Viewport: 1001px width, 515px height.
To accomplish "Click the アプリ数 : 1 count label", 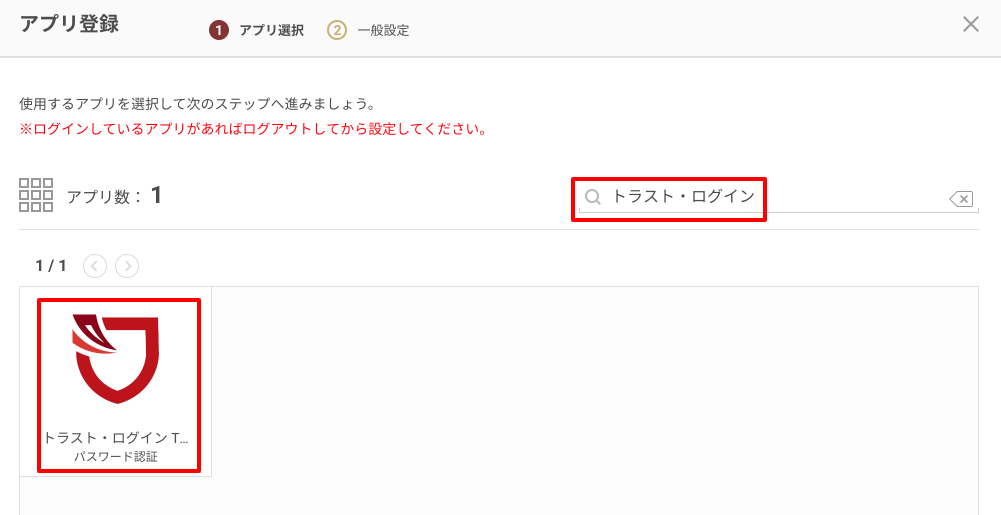I will (114, 196).
